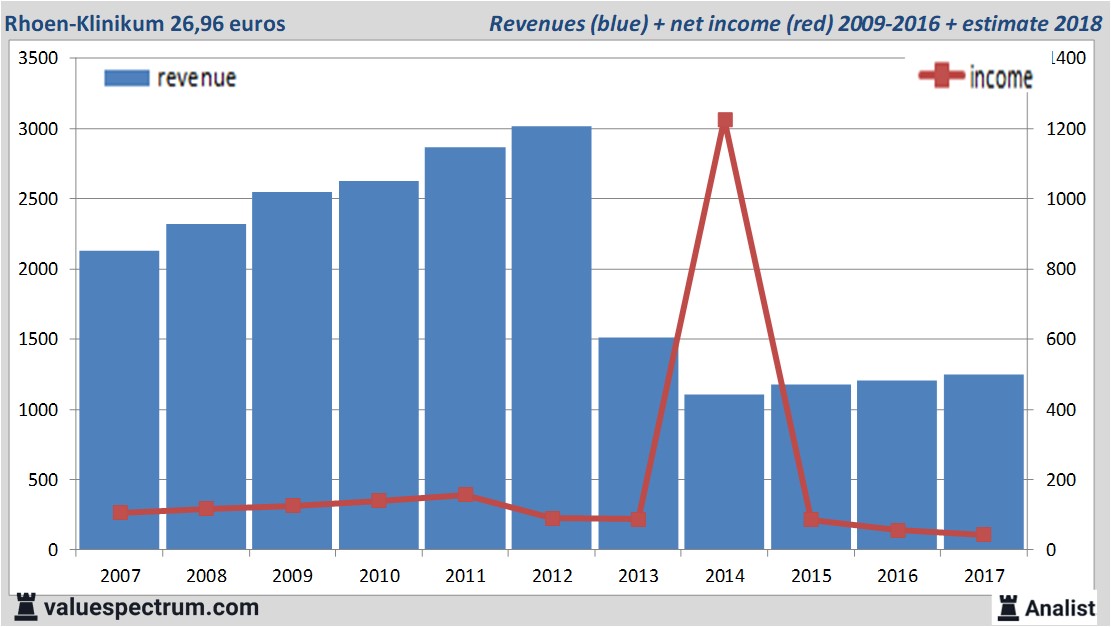Pick the 2011 revenue bar
The width and height of the screenshot is (1111, 627).
pos(465,349)
